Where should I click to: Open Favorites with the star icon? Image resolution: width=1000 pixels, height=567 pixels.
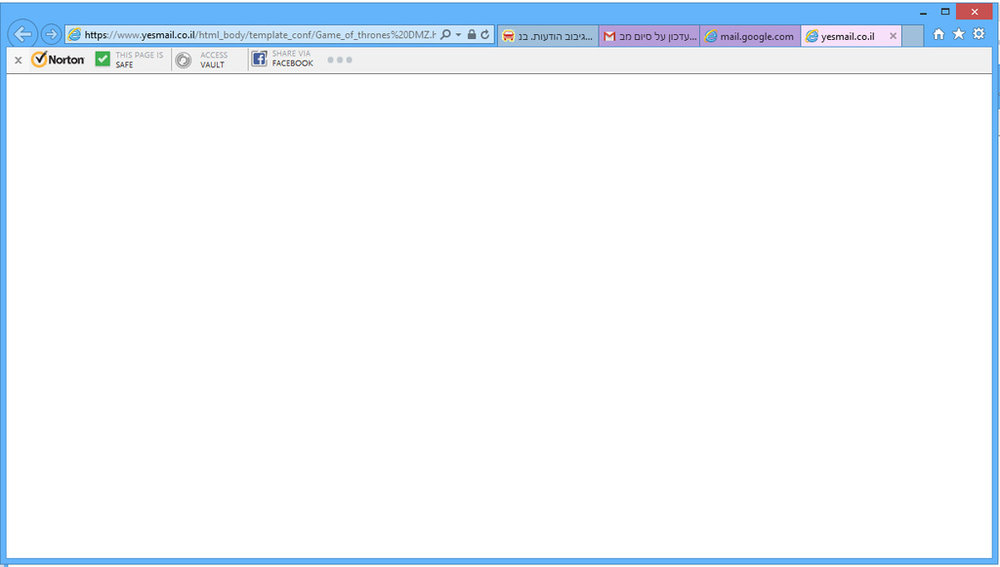tap(959, 34)
